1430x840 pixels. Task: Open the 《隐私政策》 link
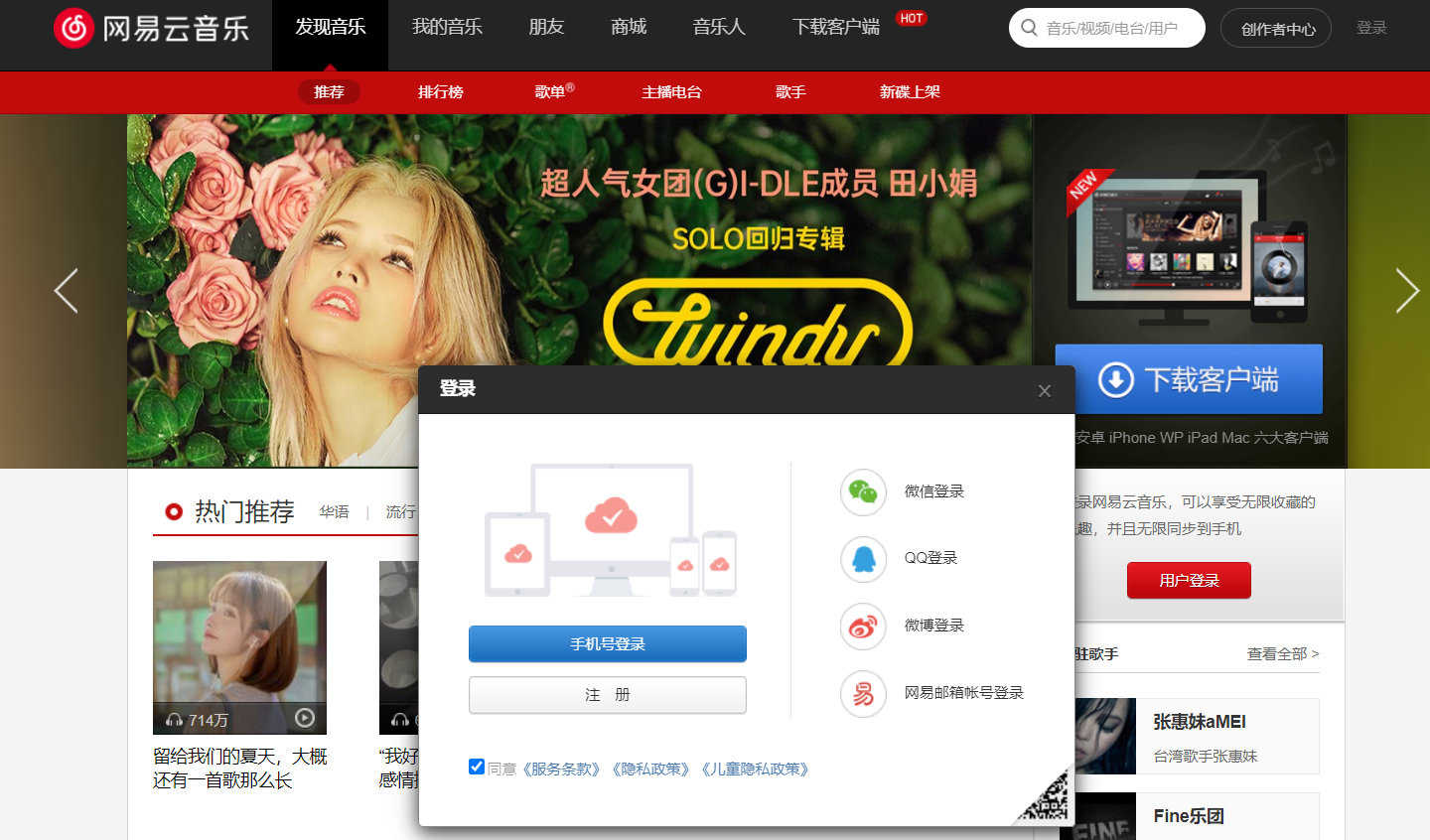pyautogui.click(x=650, y=770)
